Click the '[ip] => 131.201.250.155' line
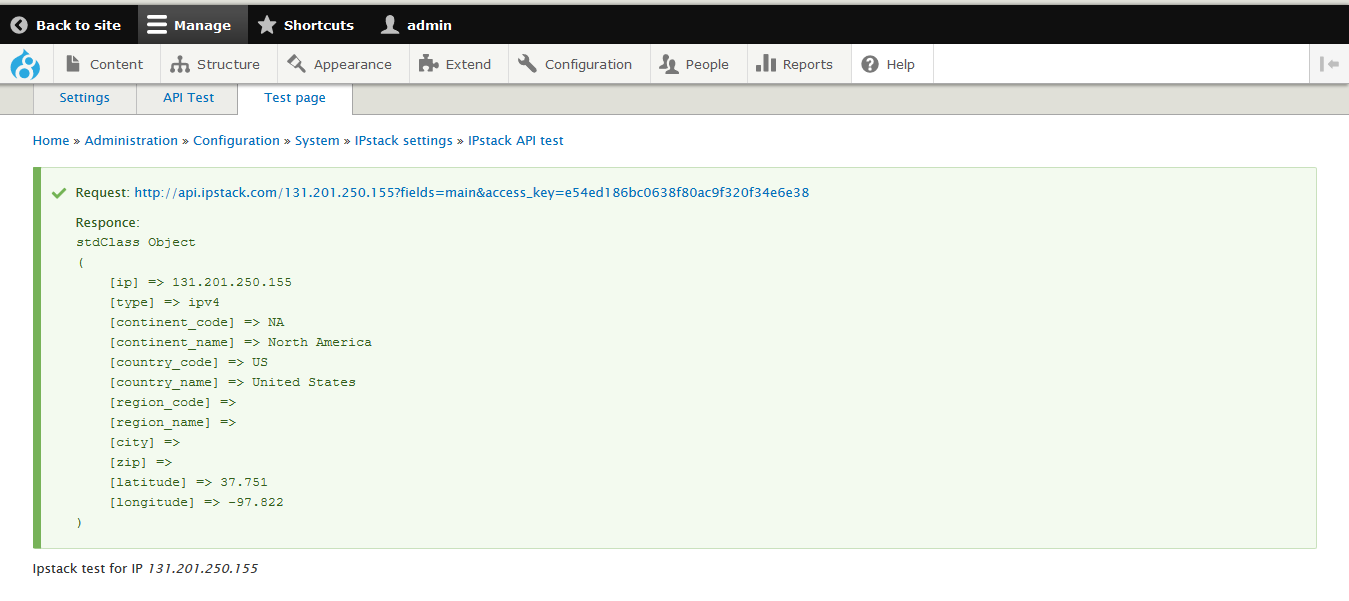 click(201, 282)
